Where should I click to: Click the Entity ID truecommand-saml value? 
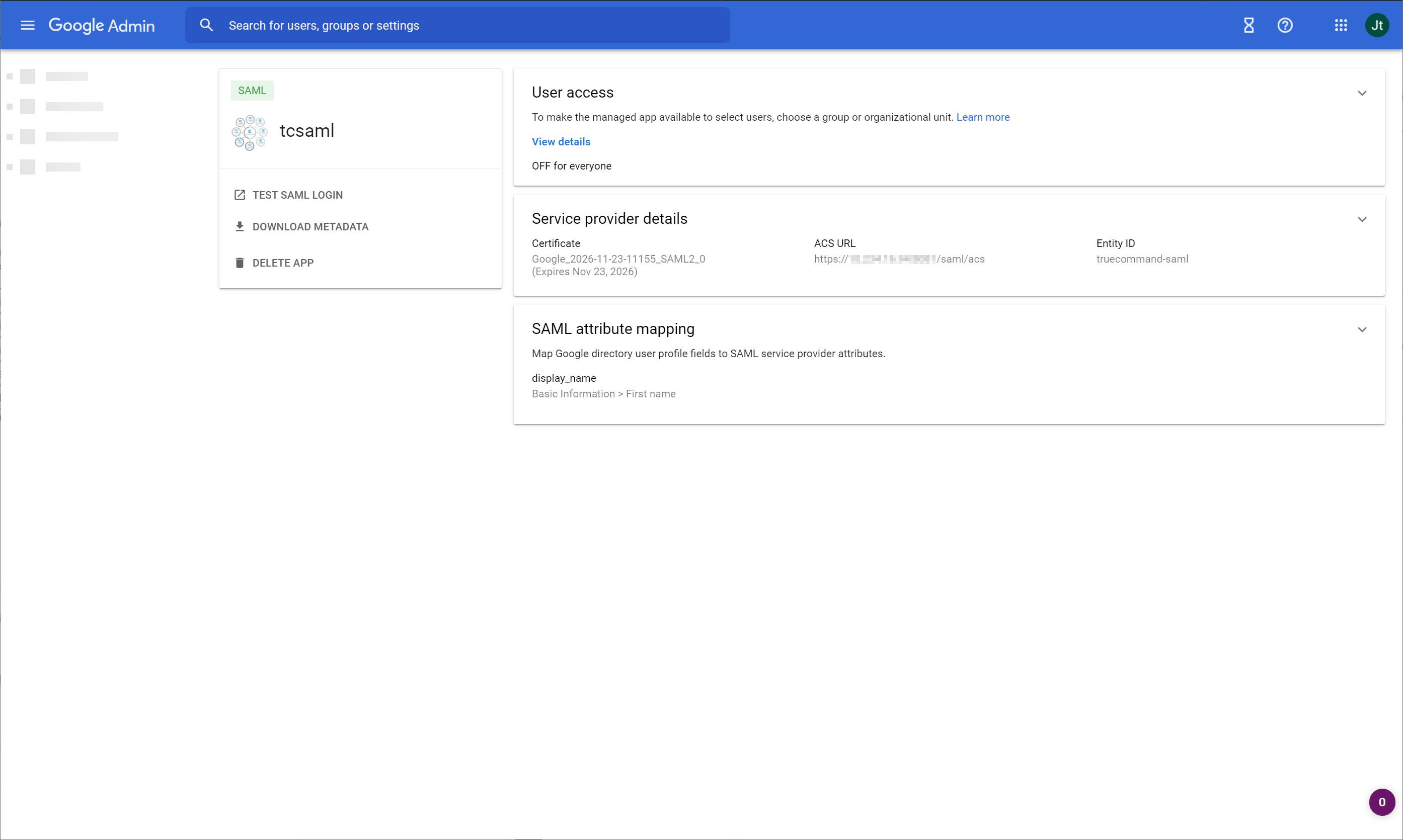1142,259
